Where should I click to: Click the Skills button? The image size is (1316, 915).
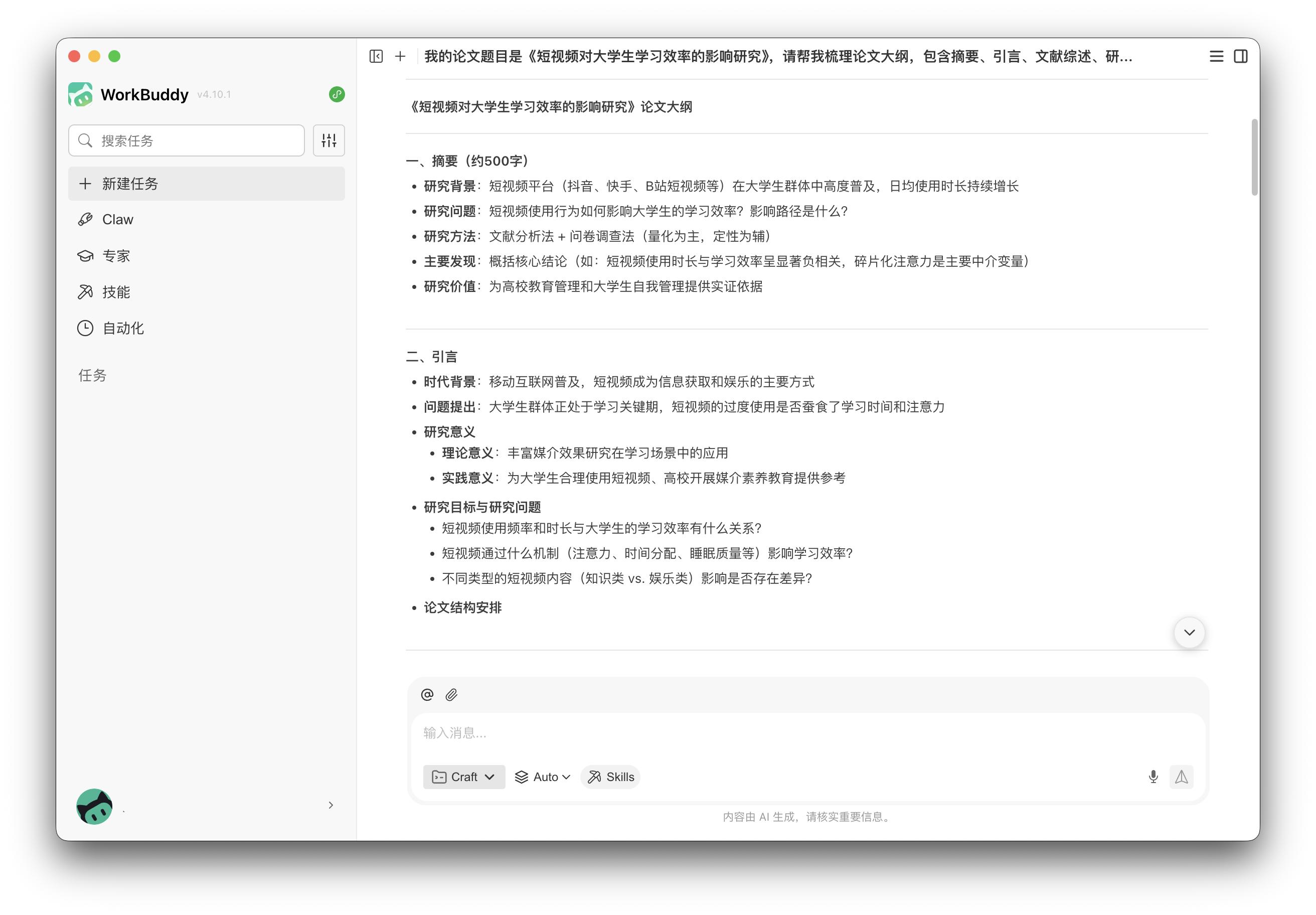click(x=611, y=777)
